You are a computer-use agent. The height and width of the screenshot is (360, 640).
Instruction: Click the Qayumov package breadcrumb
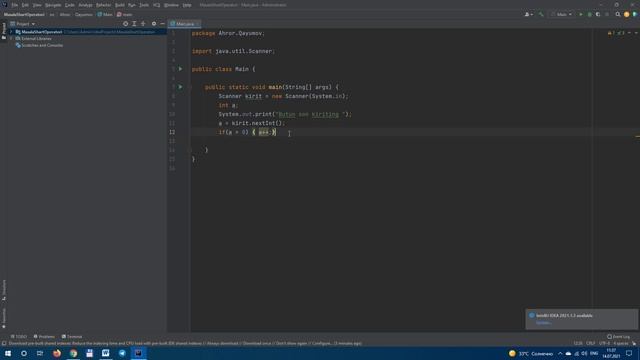point(84,14)
